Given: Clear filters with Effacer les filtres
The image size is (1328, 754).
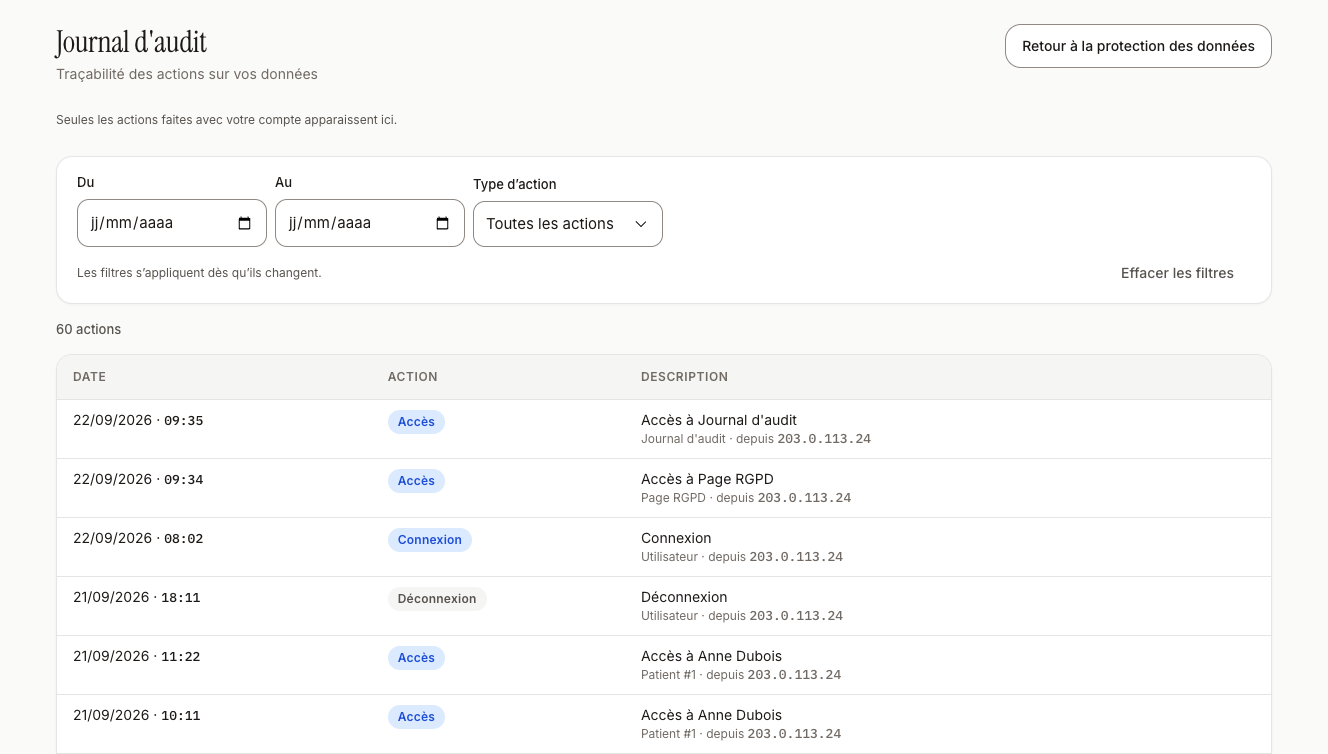Looking at the screenshot, I should [x=1177, y=273].
